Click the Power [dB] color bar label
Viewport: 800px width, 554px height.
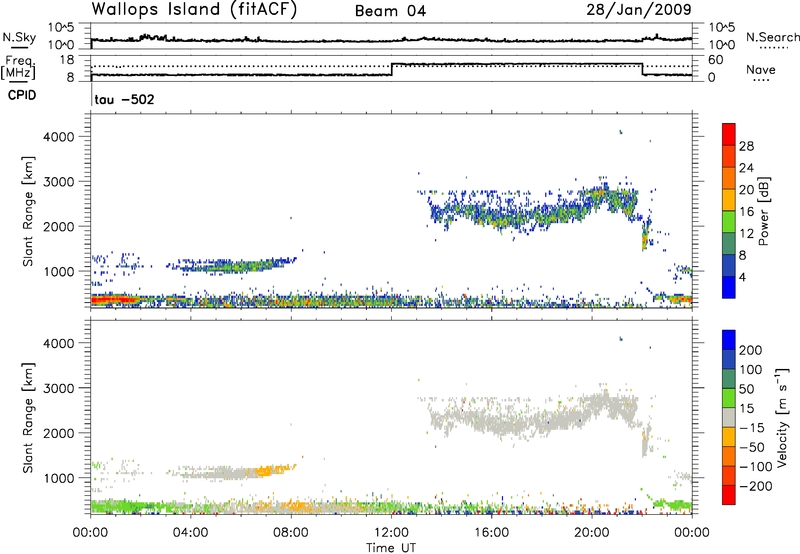(x=763, y=211)
